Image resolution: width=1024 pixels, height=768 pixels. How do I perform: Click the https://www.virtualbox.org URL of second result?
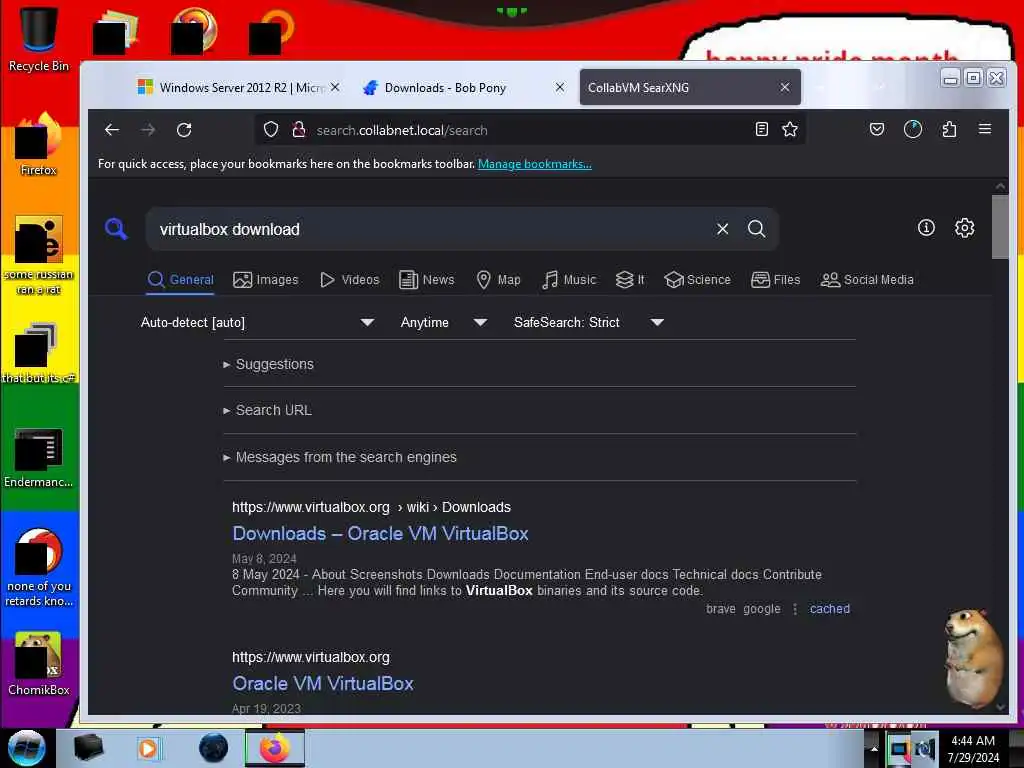coord(311,657)
